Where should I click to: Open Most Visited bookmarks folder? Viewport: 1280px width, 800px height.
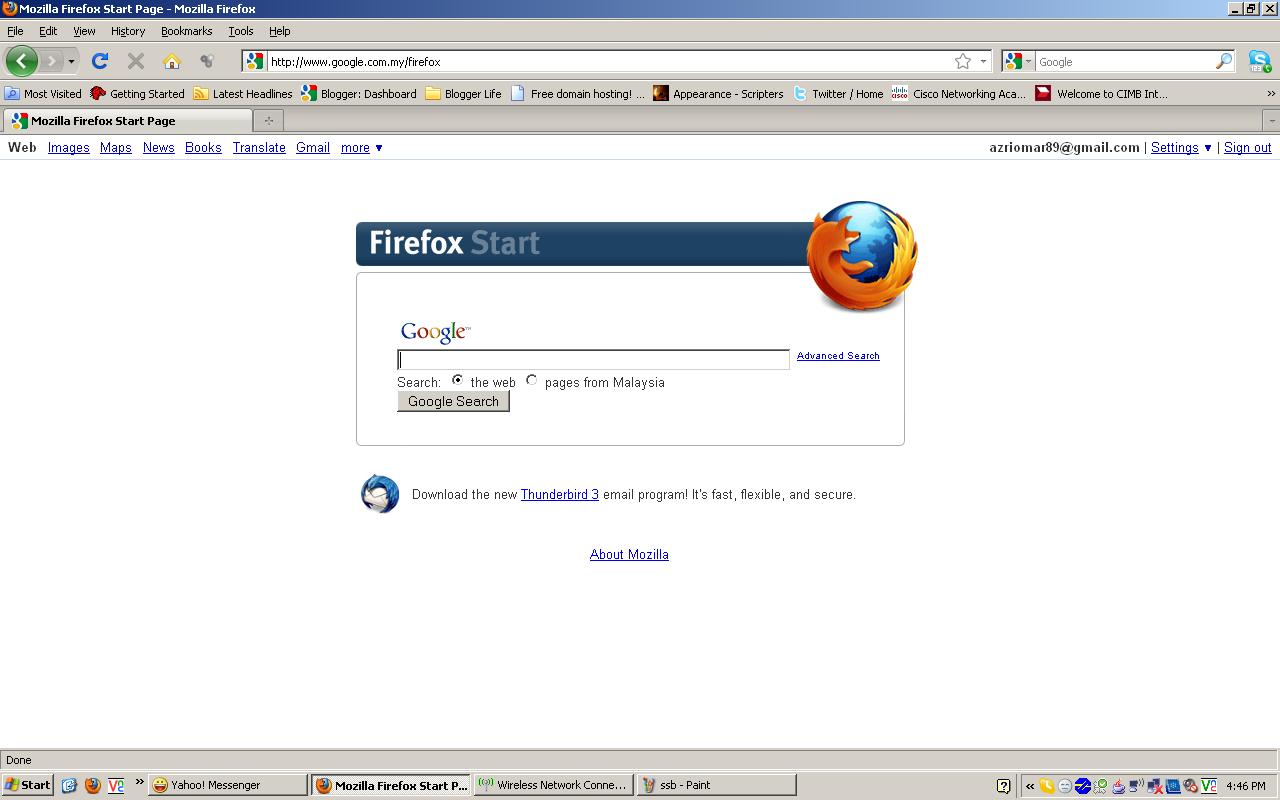[x=43, y=93]
